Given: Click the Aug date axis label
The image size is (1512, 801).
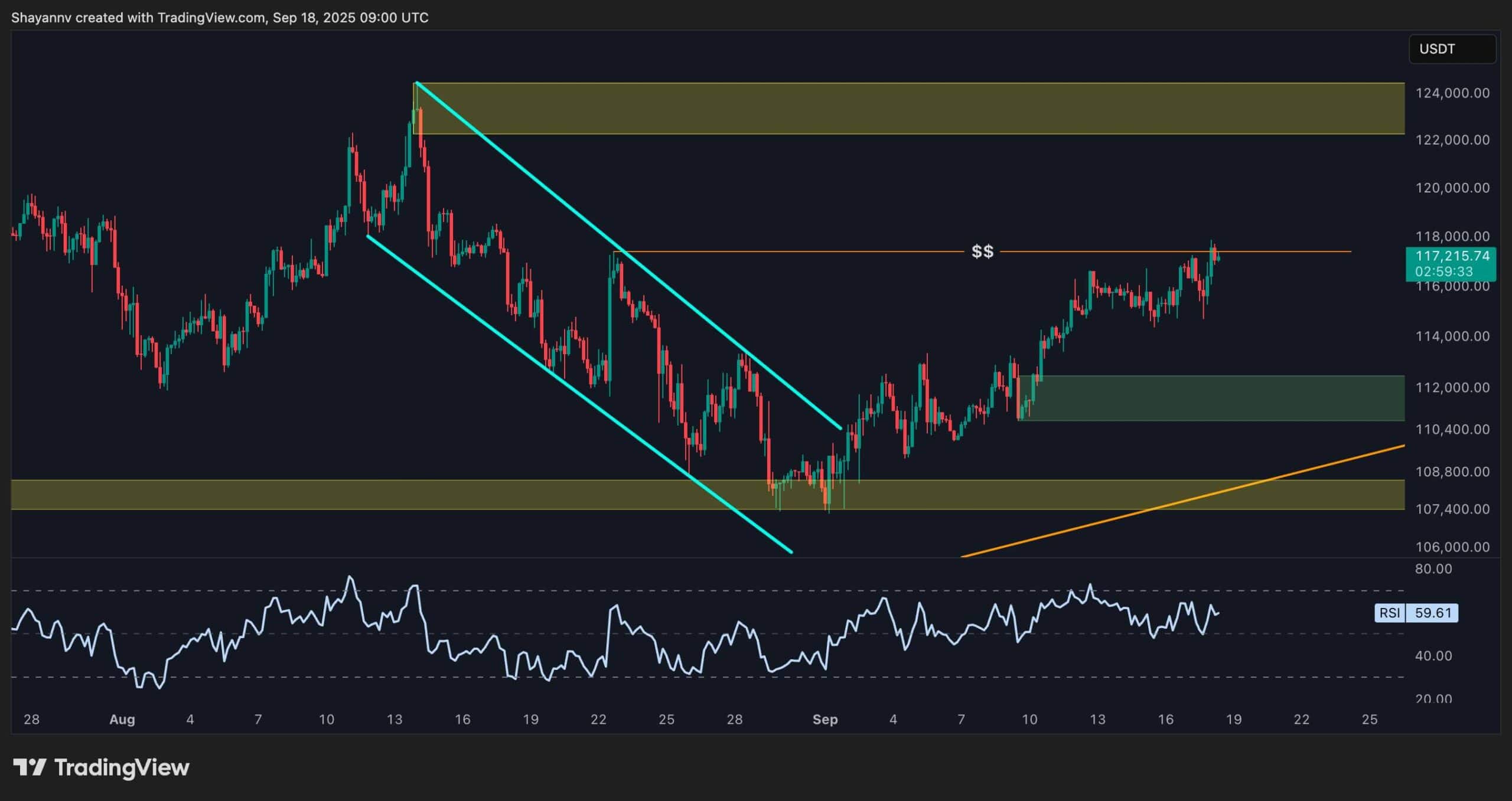Looking at the screenshot, I should (122, 720).
